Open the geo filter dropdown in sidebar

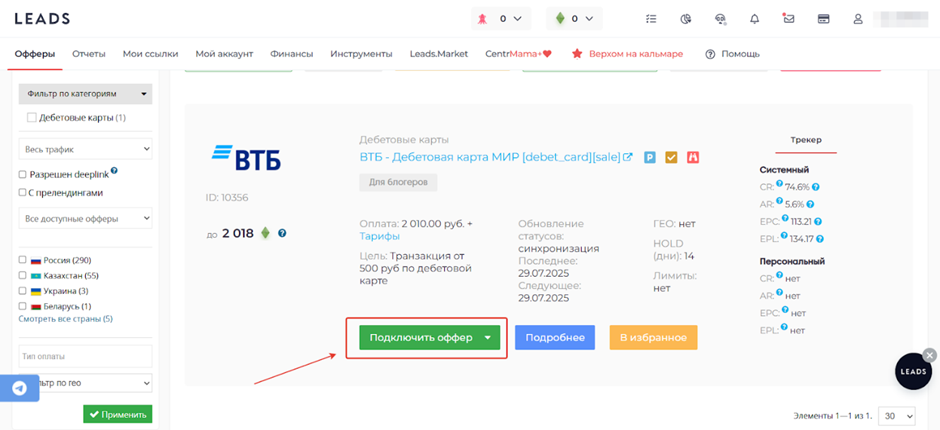pyautogui.click(x=85, y=383)
